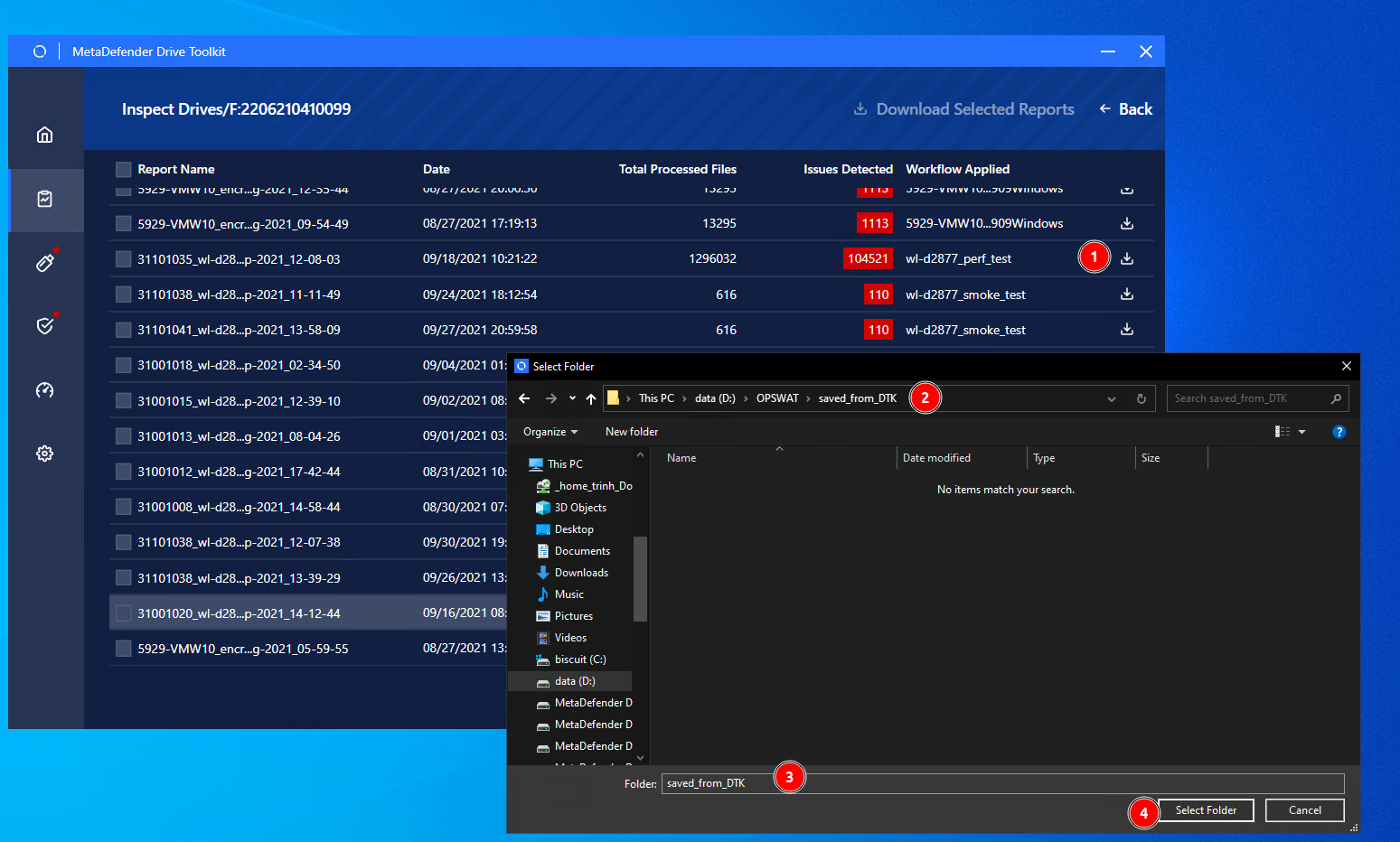Viewport: 1400px width, 842px height.
Task: Check report 31101035_wl-d28...p-2021_12-08-03
Action: point(124,259)
